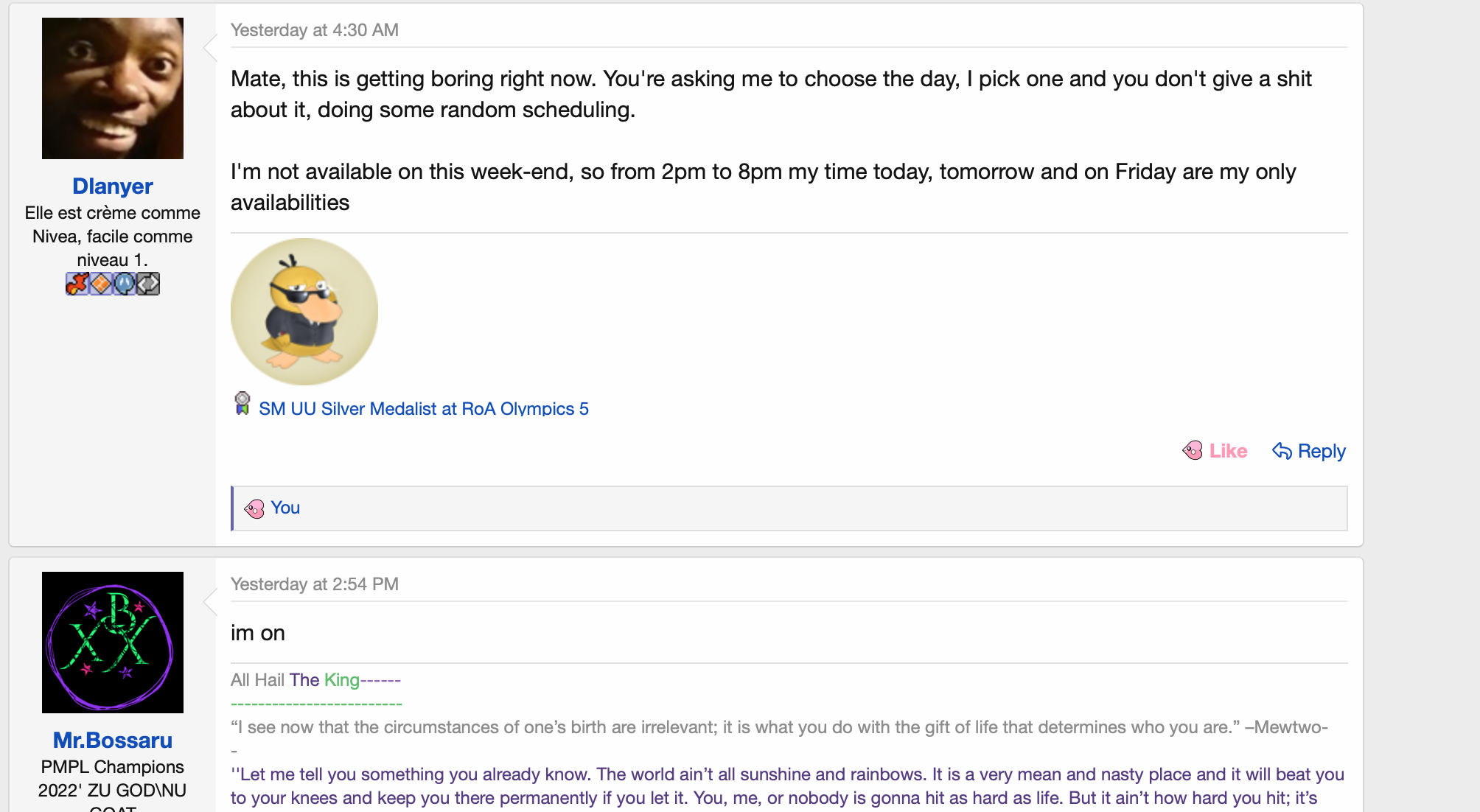
Task: Open the "You" liker profile link
Action: [285, 508]
